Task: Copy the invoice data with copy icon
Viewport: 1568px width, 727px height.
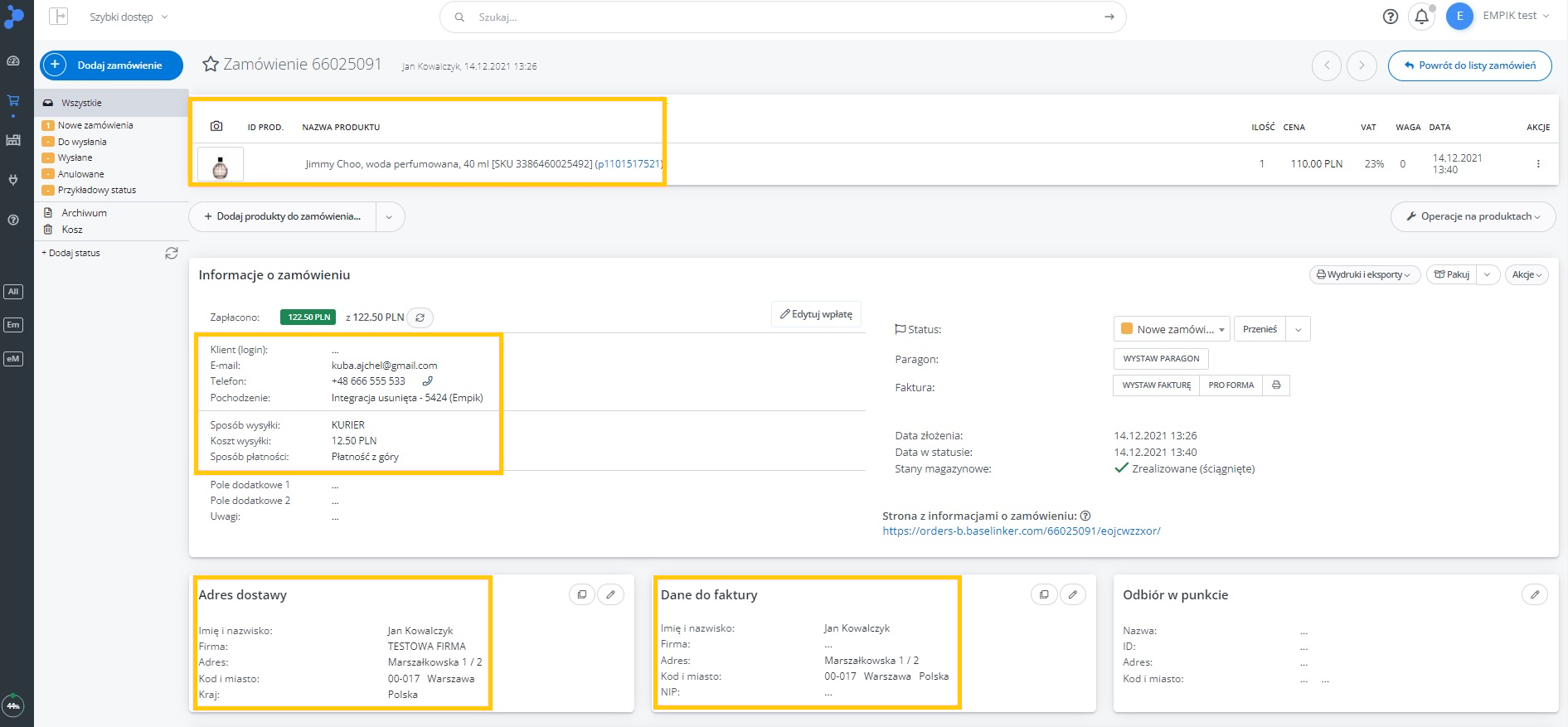Action: pyautogui.click(x=1043, y=594)
